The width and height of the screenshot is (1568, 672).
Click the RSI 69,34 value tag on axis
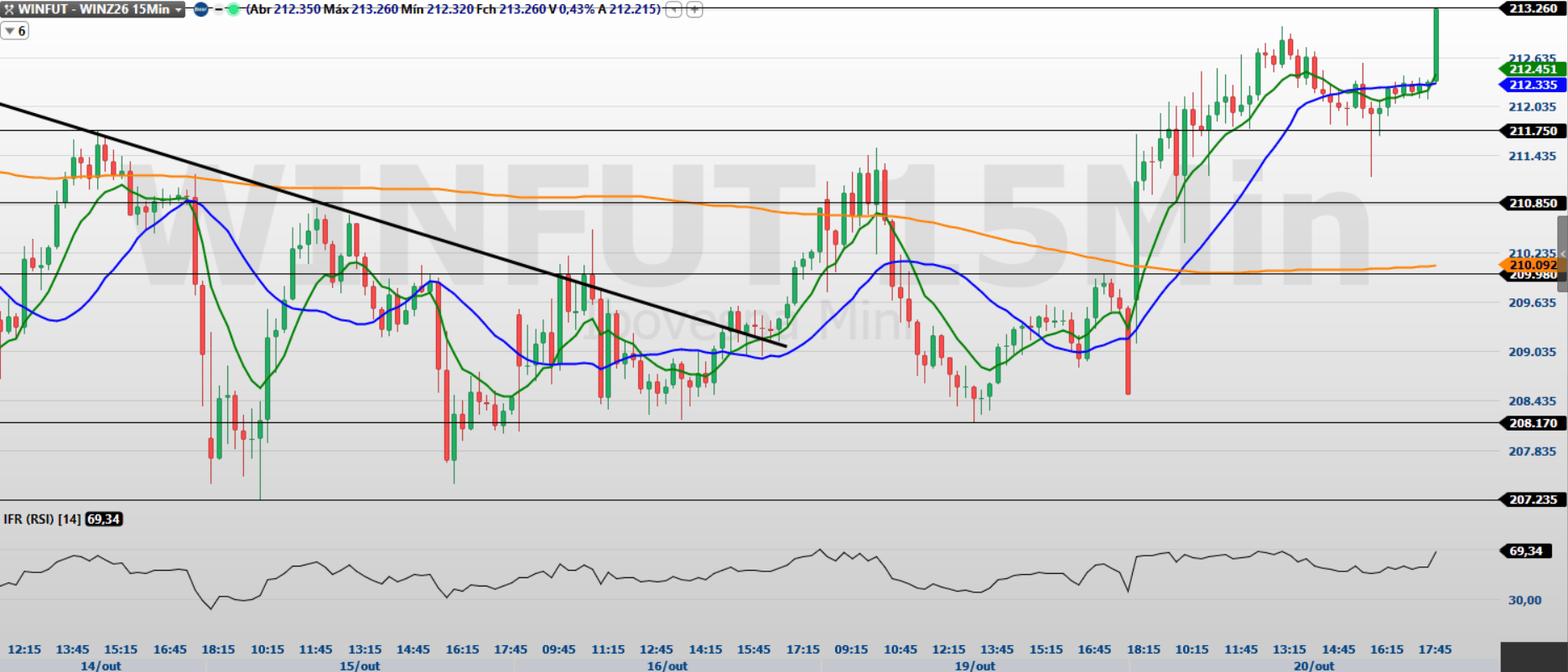[1525, 551]
